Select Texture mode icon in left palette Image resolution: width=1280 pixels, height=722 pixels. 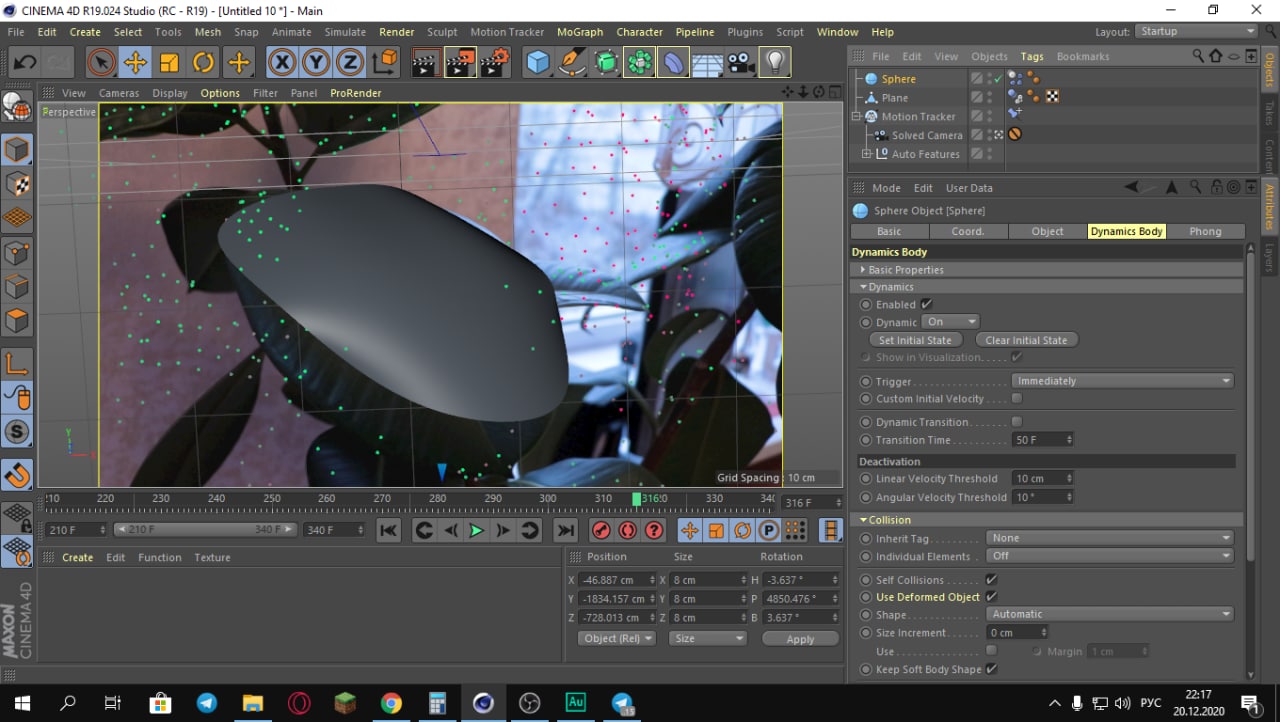(x=17, y=184)
